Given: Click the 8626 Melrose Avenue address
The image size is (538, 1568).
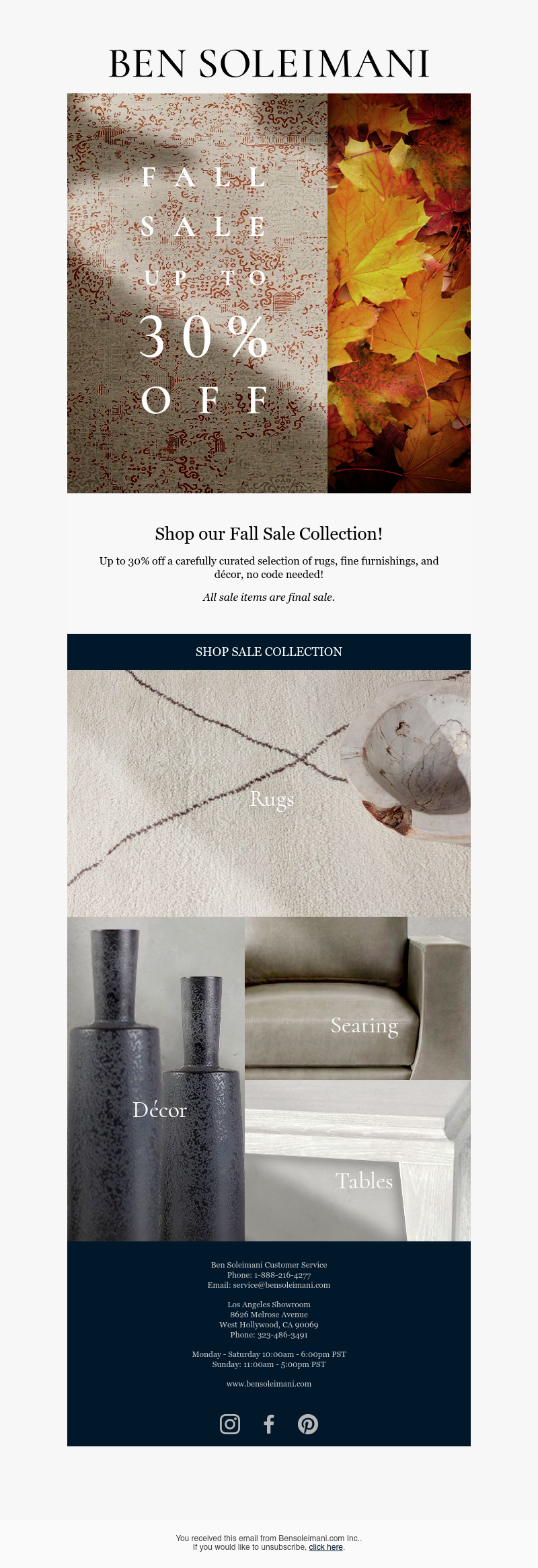Looking at the screenshot, I should point(269,1315).
